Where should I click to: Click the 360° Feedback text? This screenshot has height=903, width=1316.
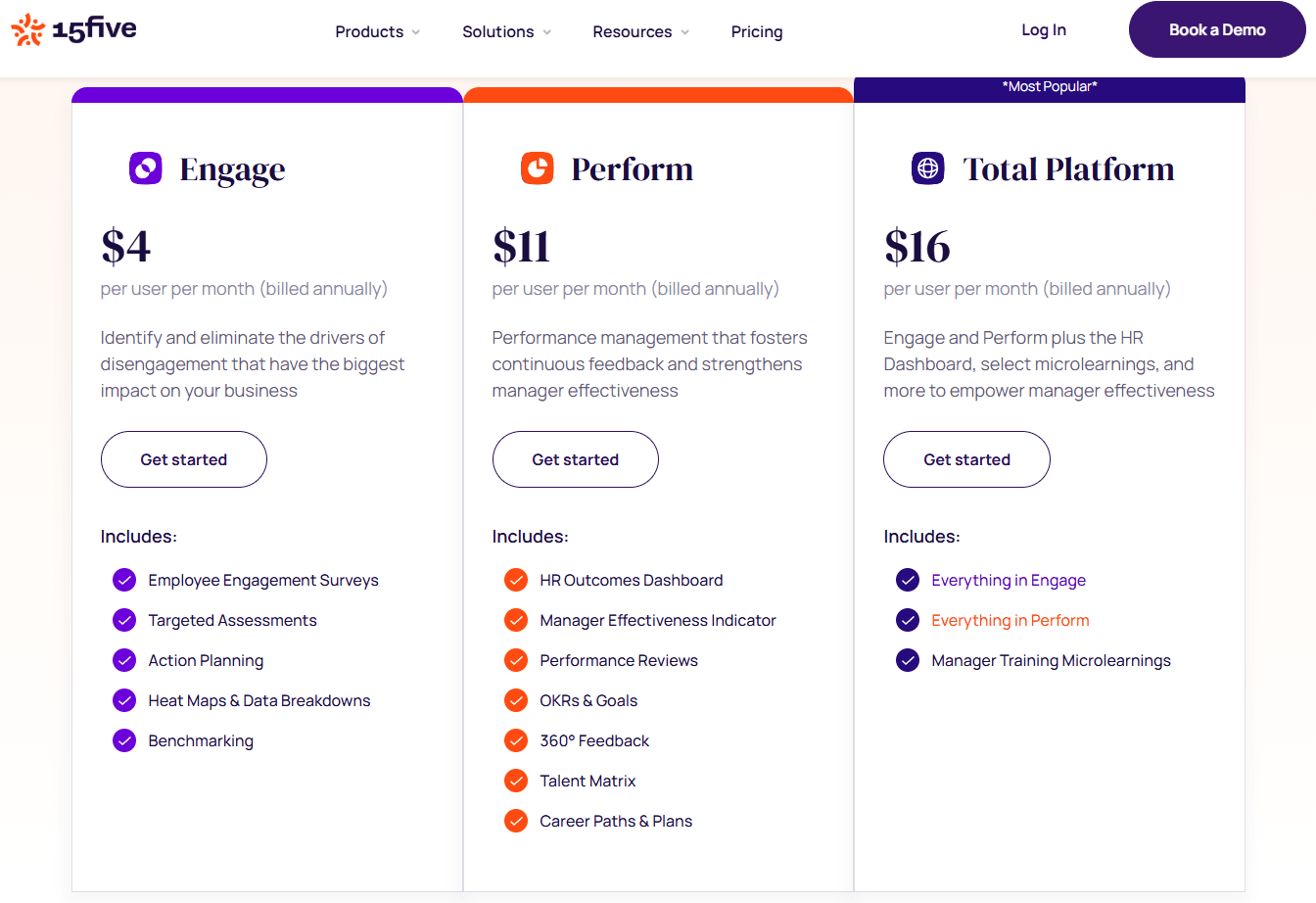point(594,741)
